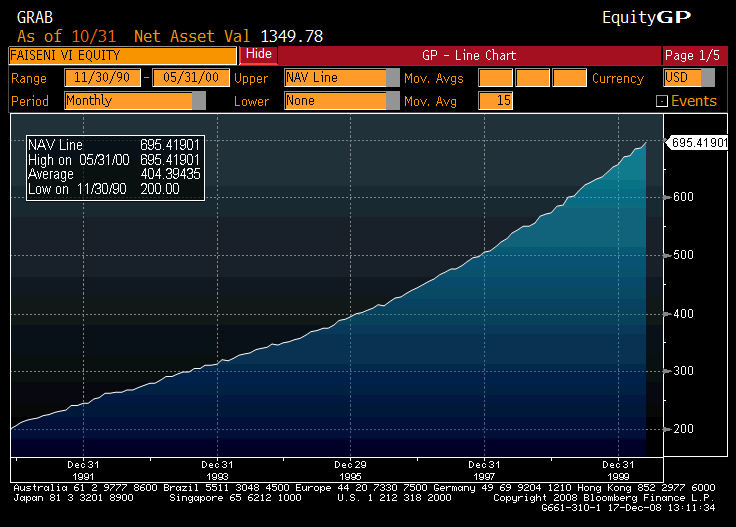Click the Dec 31 1997 axis label
Viewport: 736px width, 527px height.
[x=484, y=470]
